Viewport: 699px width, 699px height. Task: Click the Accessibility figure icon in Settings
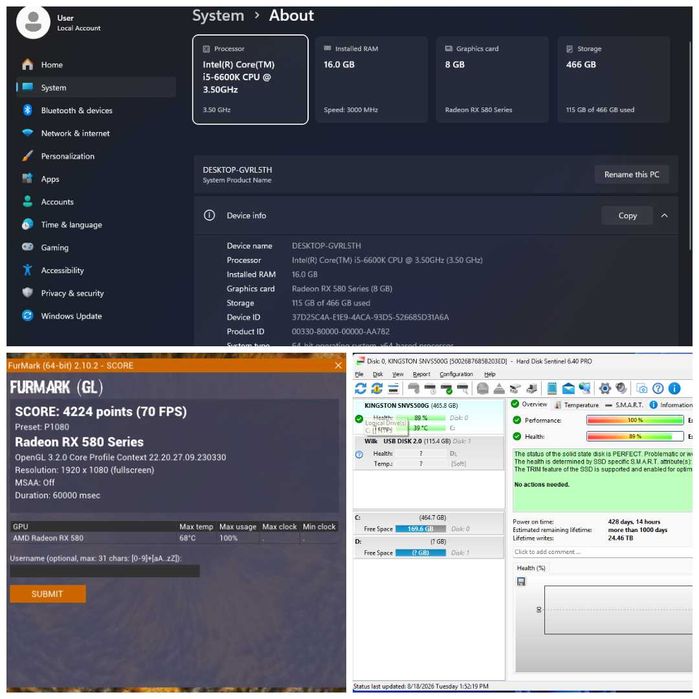pos(28,270)
